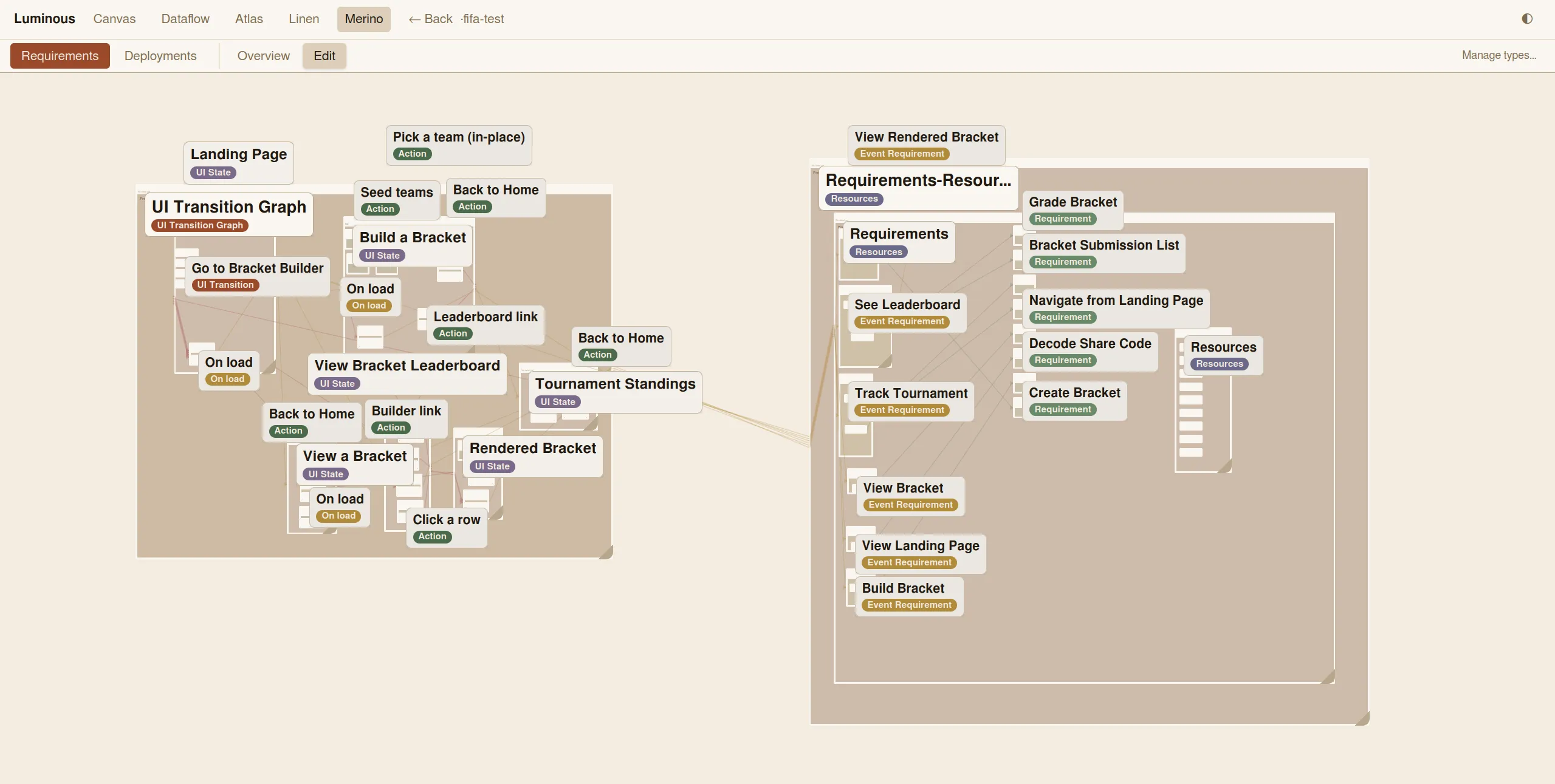Select the Builder link action node
The height and width of the screenshot is (784, 1555).
pyautogui.click(x=406, y=418)
